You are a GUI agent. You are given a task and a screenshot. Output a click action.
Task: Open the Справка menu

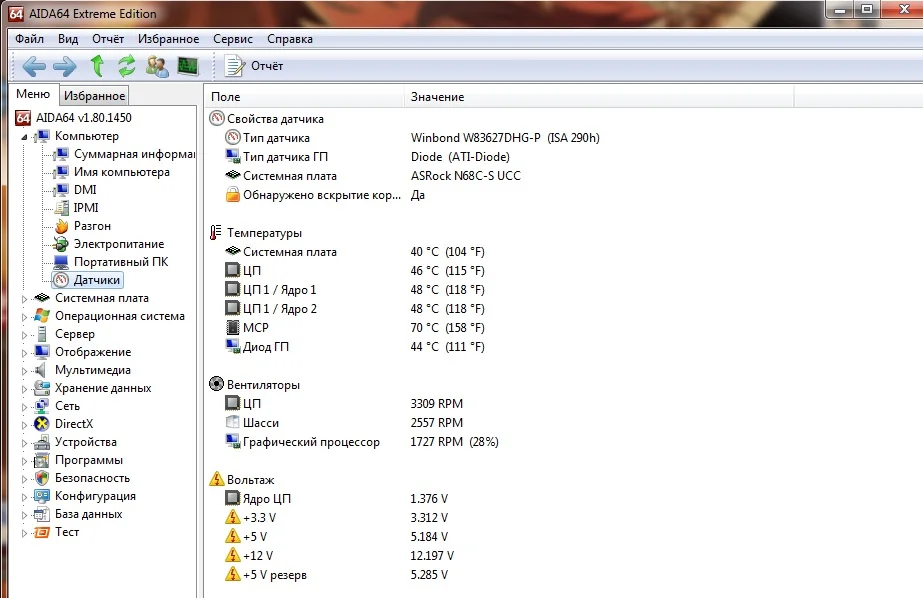click(290, 39)
